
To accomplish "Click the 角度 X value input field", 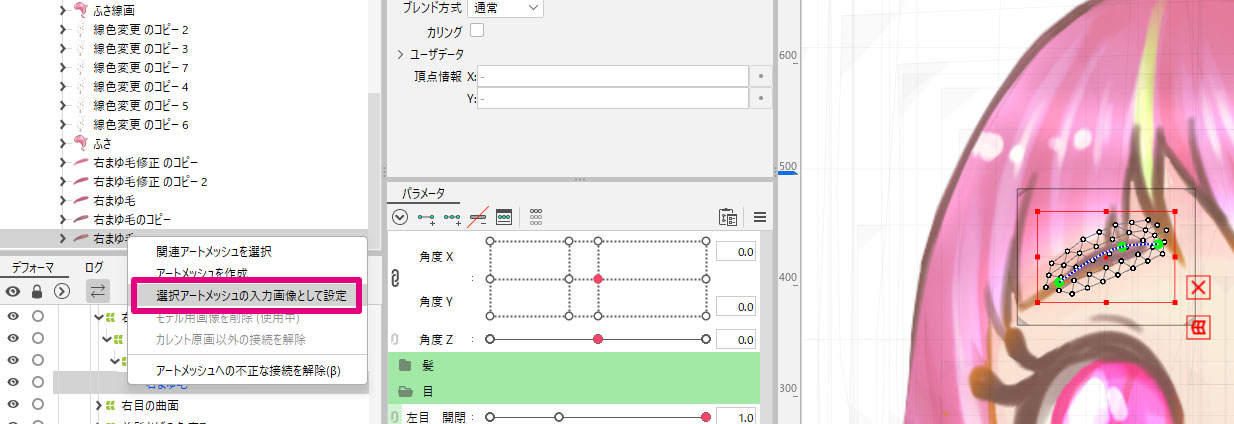I will pos(735,251).
